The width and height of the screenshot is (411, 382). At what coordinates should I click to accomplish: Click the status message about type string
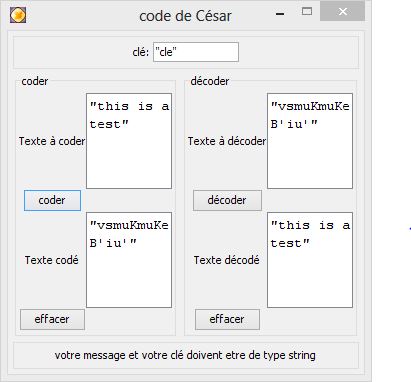coord(185,355)
